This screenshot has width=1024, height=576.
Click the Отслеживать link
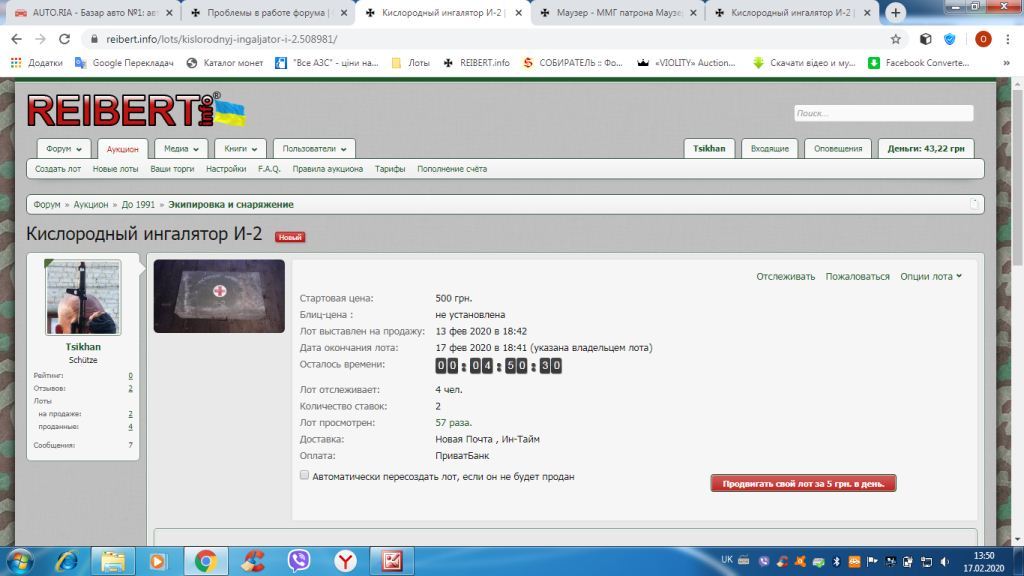(x=786, y=276)
